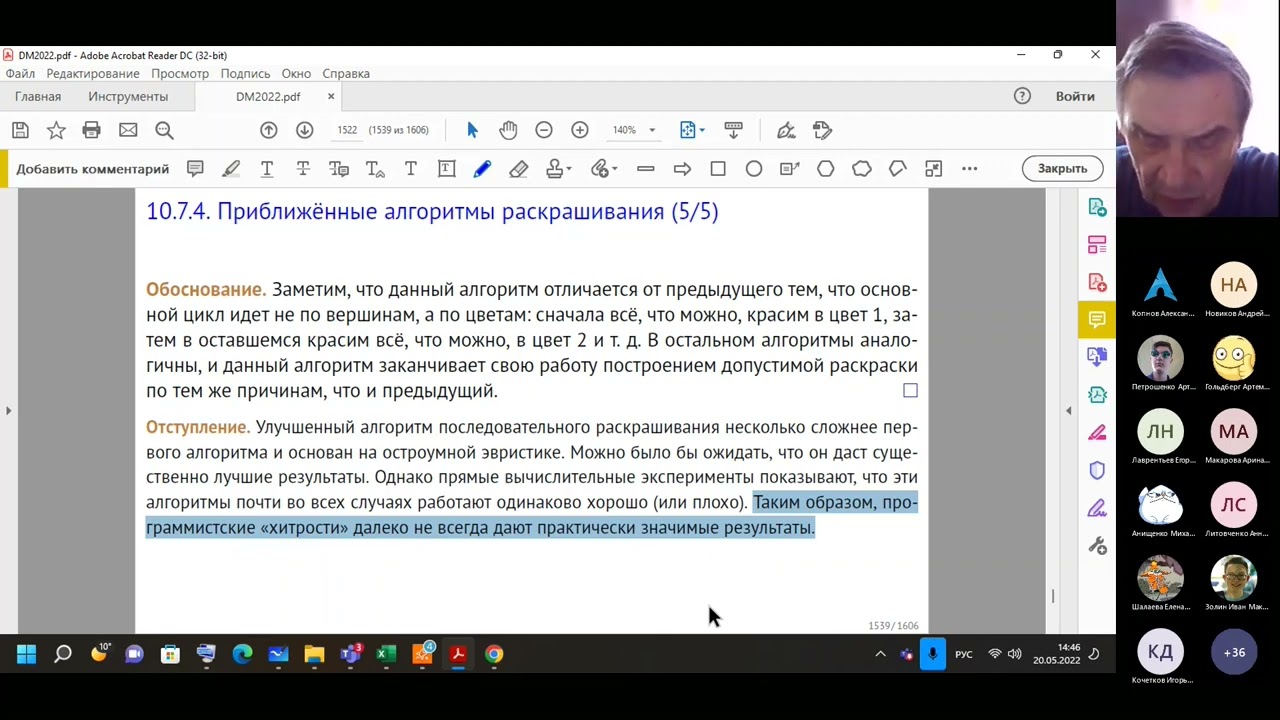This screenshot has width=1280, height=720.
Task: Bookmark the file with the star icon
Action: click(56, 130)
